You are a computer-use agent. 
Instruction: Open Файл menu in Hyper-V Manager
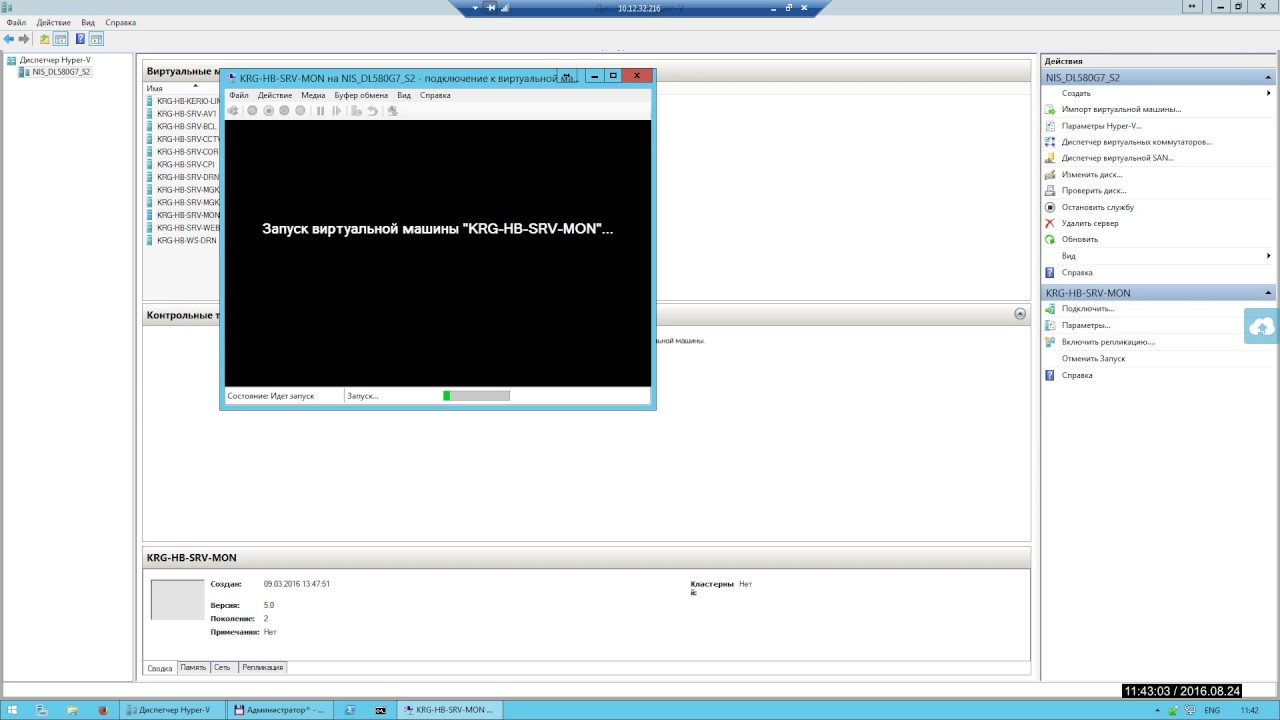coord(16,22)
